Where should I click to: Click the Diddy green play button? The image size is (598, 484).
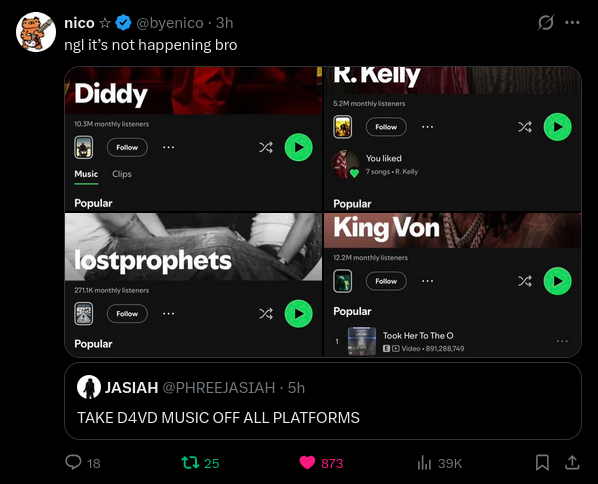tap(298, 147)
